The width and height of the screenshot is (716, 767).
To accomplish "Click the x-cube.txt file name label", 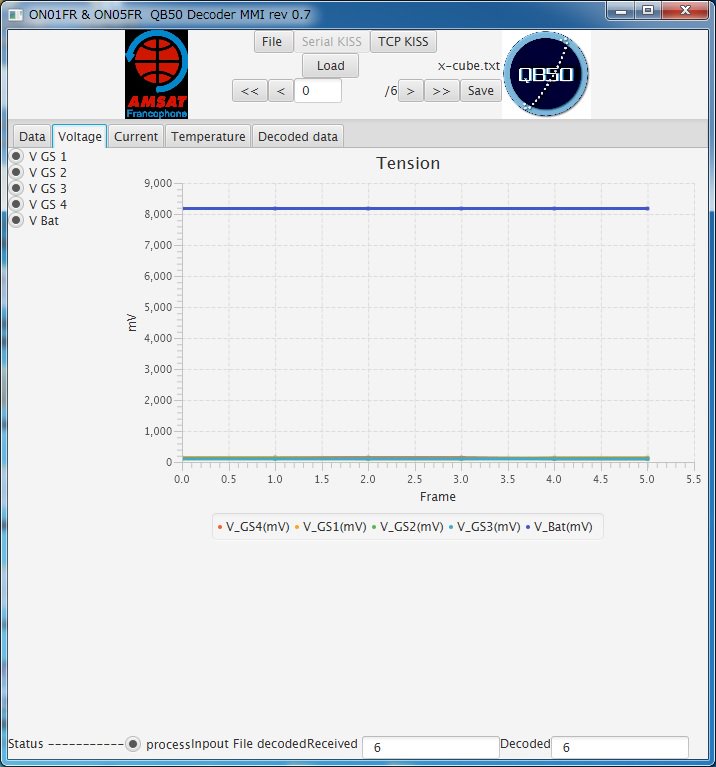I will 469,66.
